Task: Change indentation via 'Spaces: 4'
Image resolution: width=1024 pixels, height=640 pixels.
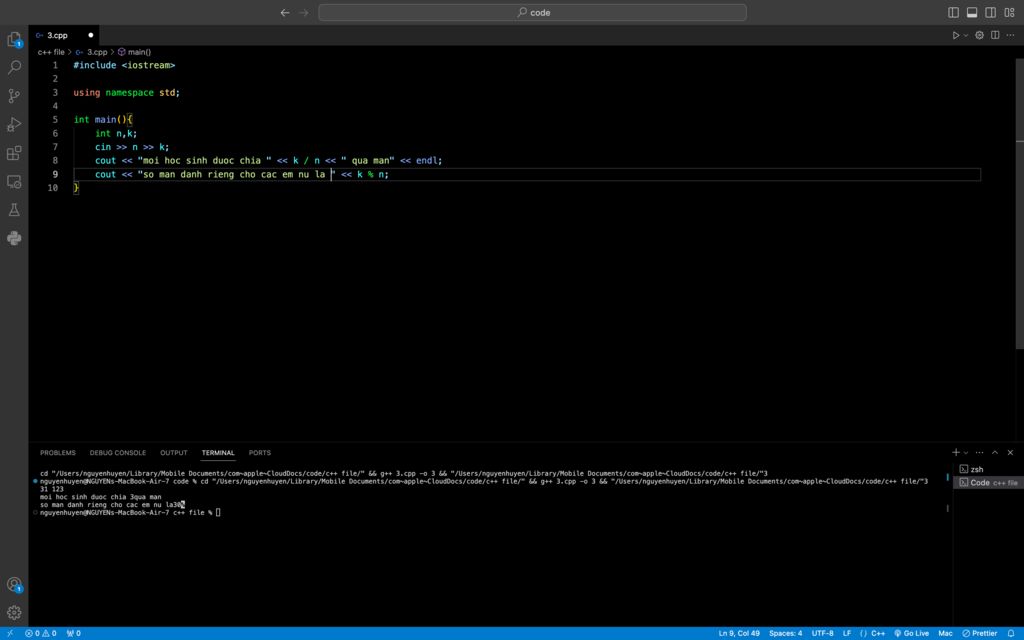Action: click(x=785, y=633)
